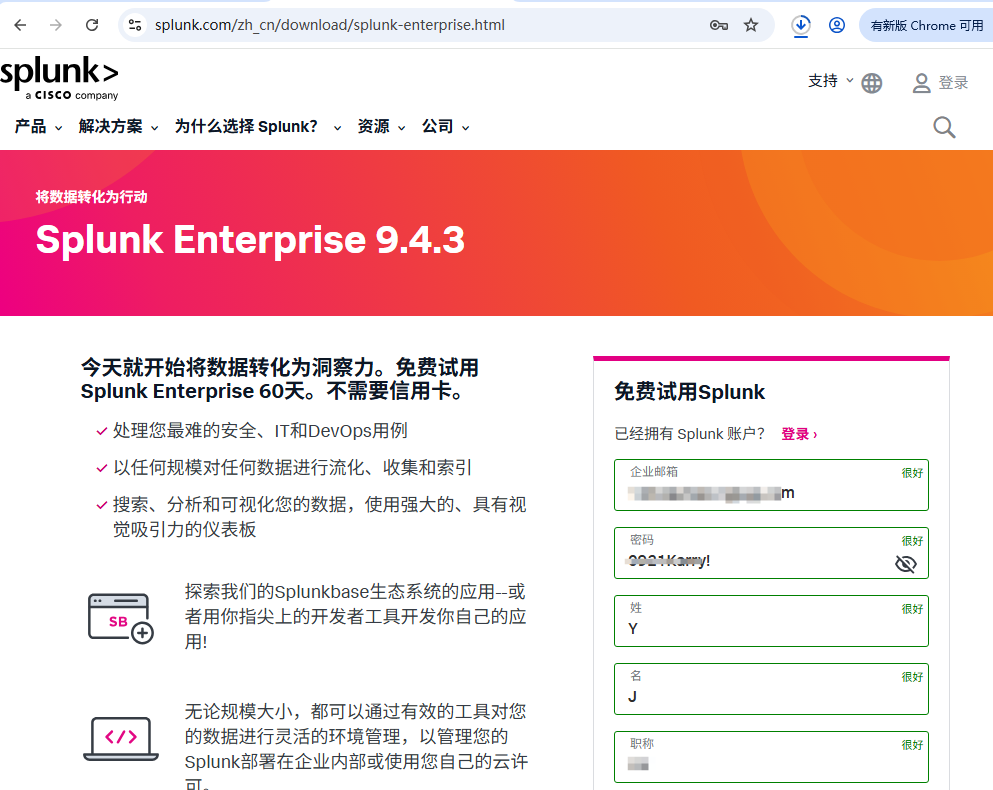Open the saved passwords key icon
The height and width of the screenshot is (790, 993).
pos(719,25)
